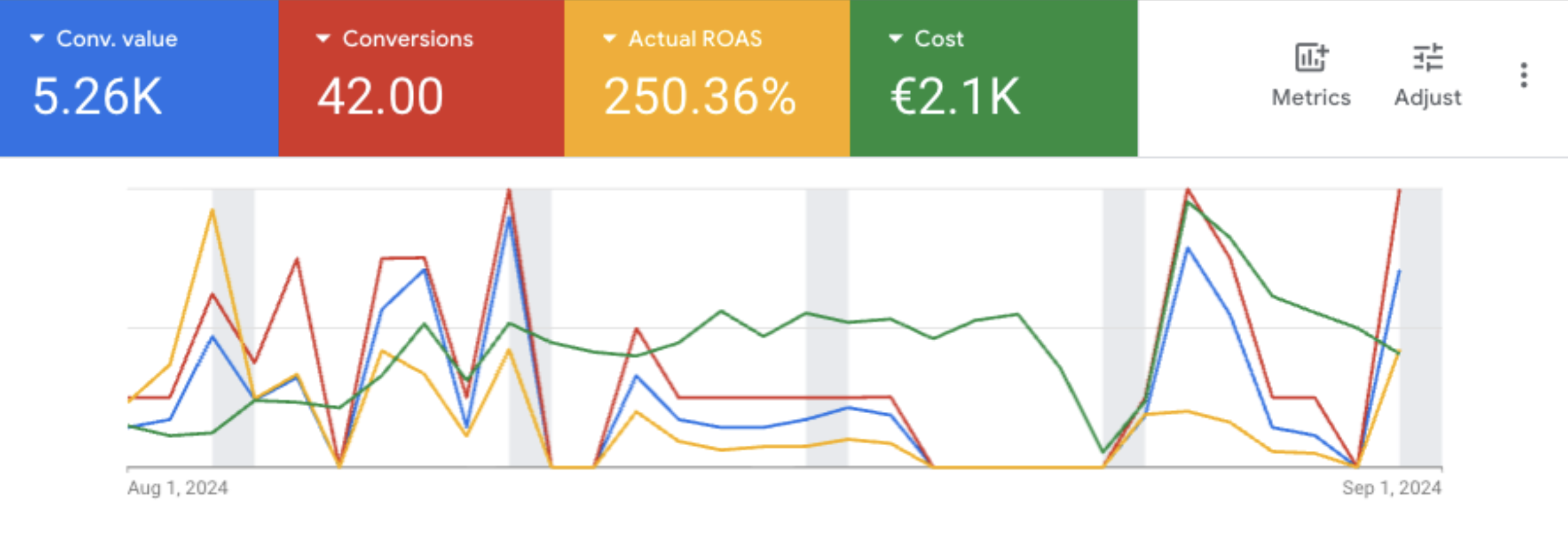The height and width of the screenshot is (537, 1568).
Task: Click the €2.1K value on green card
Action: click(x=956, y=96)
